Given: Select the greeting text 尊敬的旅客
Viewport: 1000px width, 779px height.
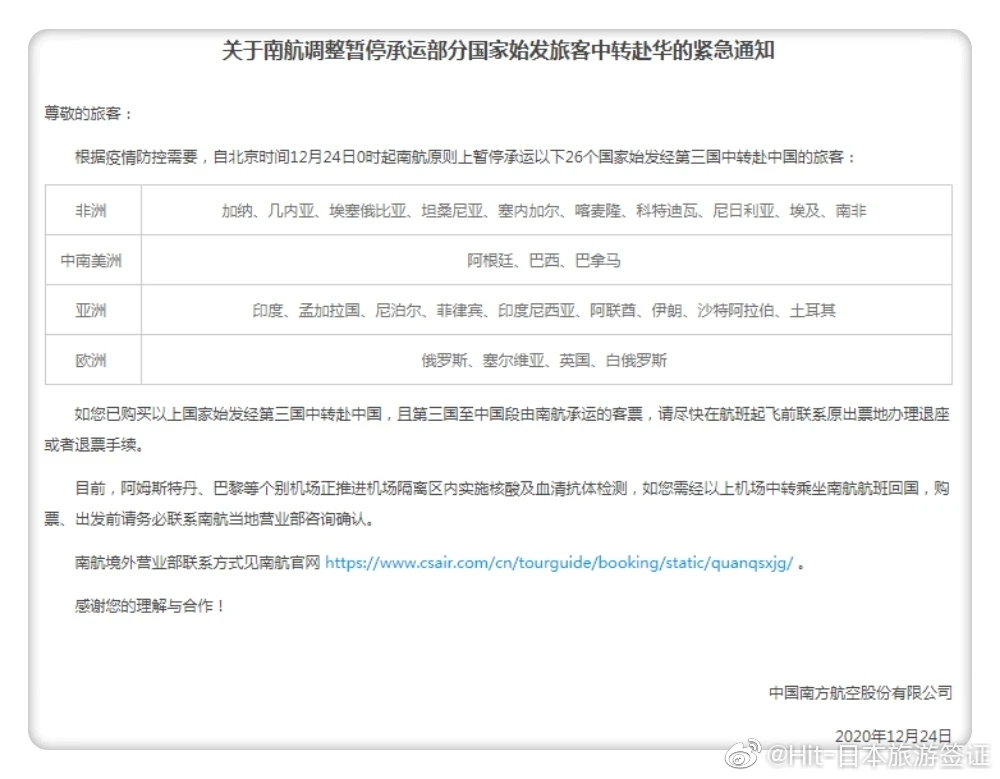Looking at the screenshot, I should click(x=88, y=114).
